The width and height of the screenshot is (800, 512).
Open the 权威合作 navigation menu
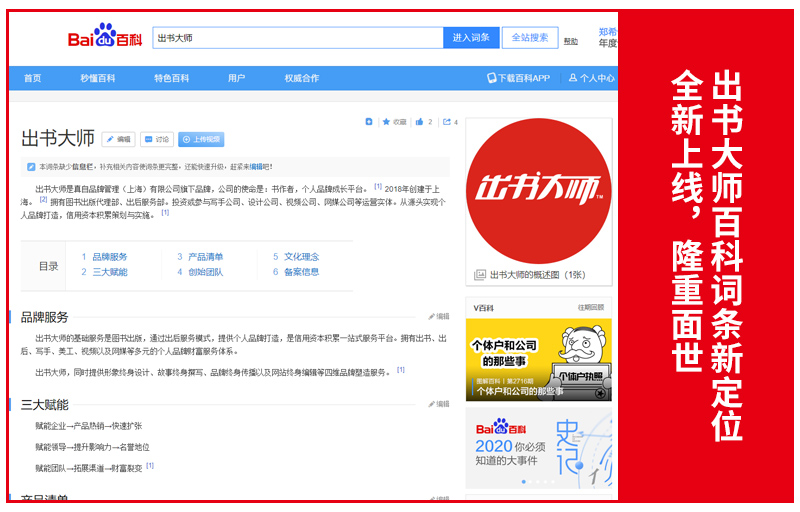click(x=301, y=78)
